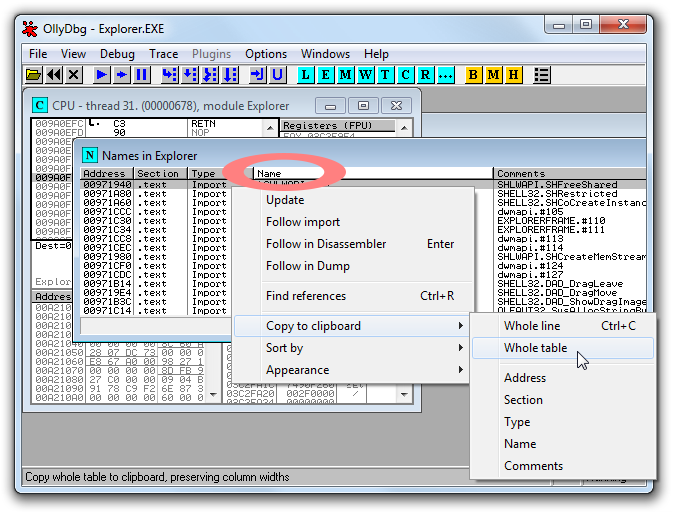Screen dimensions: 675x512
Task: Open the Help menu
Action: tap(376, 54)
